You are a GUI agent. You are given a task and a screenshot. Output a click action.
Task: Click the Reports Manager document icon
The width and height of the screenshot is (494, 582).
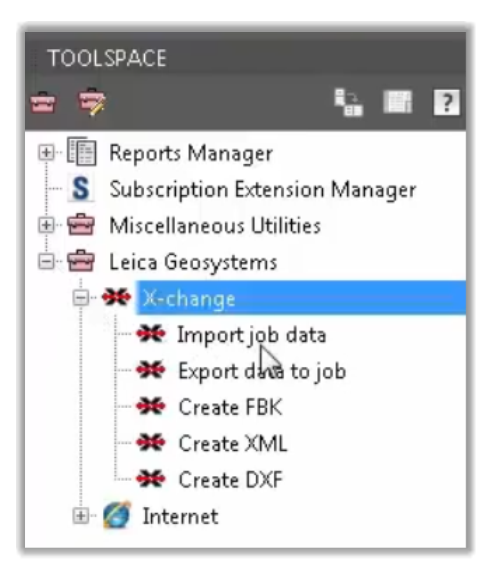(x=82, y=152)
